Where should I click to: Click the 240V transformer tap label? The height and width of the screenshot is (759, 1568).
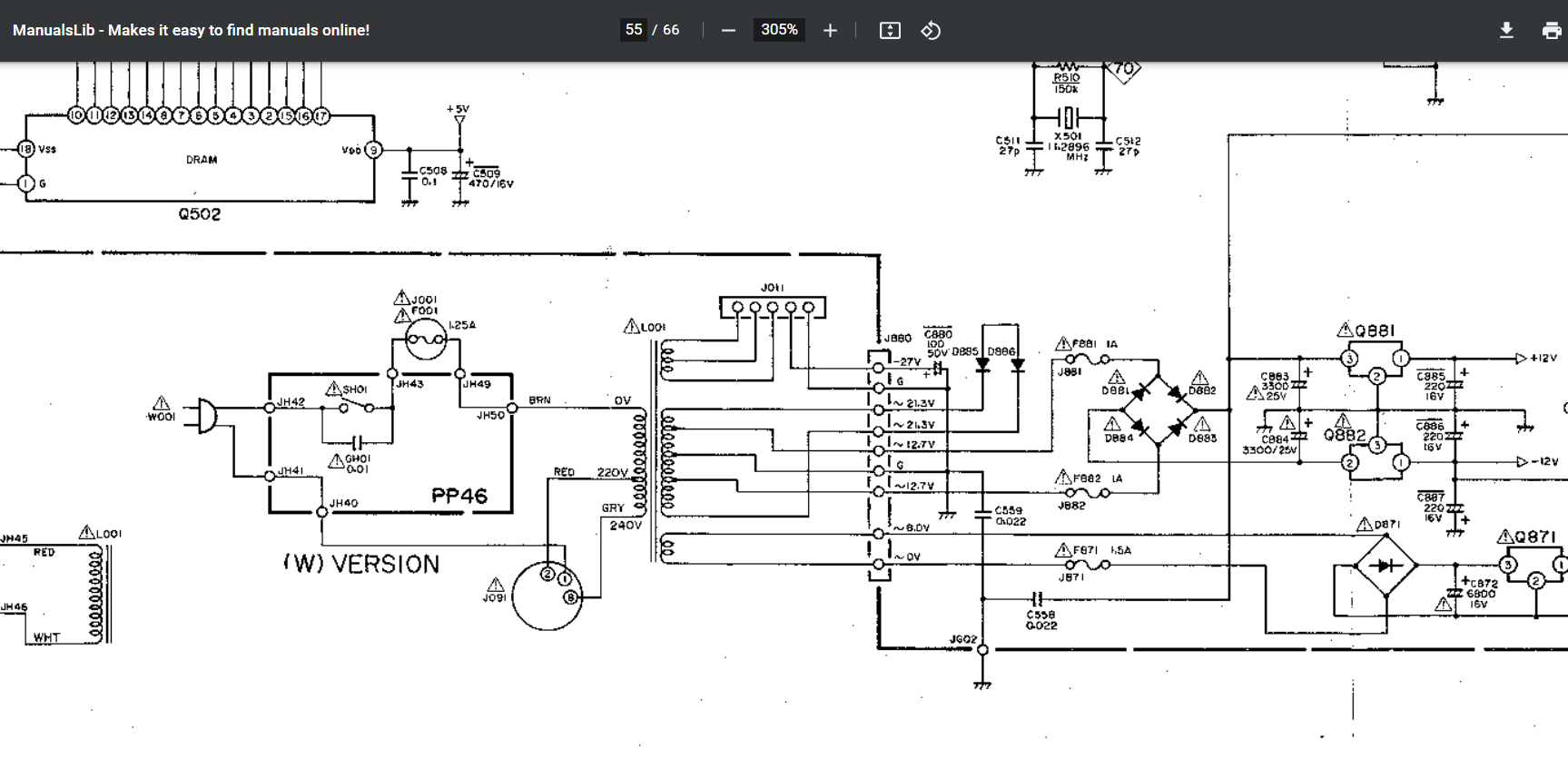[626, 526]
